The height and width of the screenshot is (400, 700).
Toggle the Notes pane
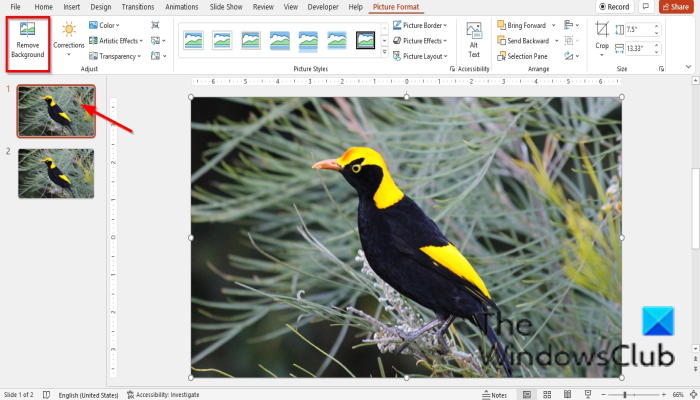coord(495,395)
